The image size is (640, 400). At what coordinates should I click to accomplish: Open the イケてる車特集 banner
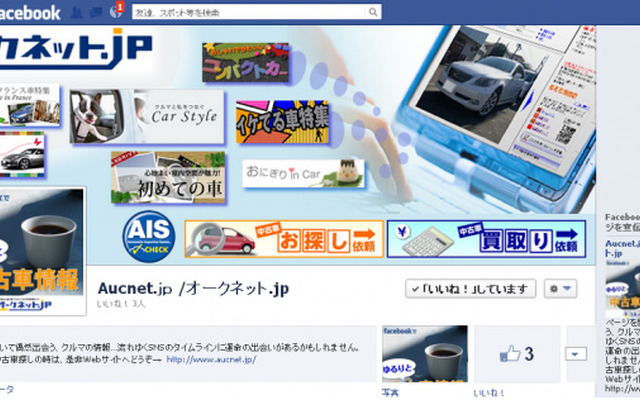[282, 122]
